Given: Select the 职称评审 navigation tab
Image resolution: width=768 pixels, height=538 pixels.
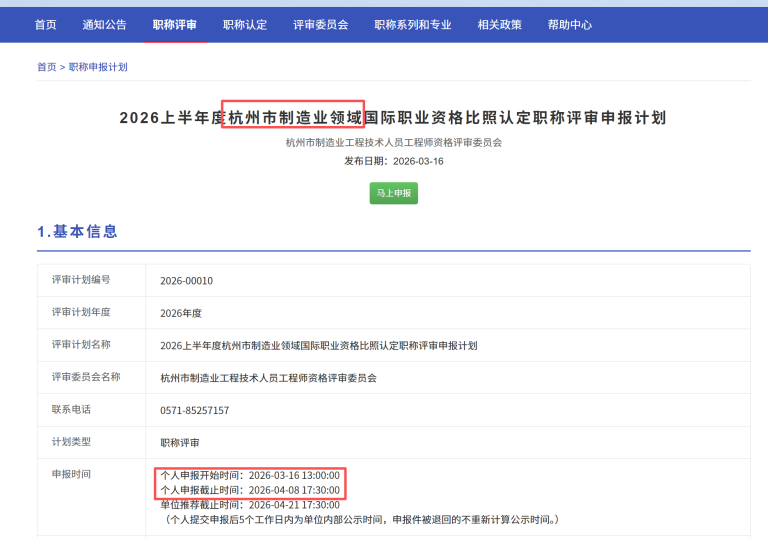Looking at the screenshot, I should (x=175, y=24).
